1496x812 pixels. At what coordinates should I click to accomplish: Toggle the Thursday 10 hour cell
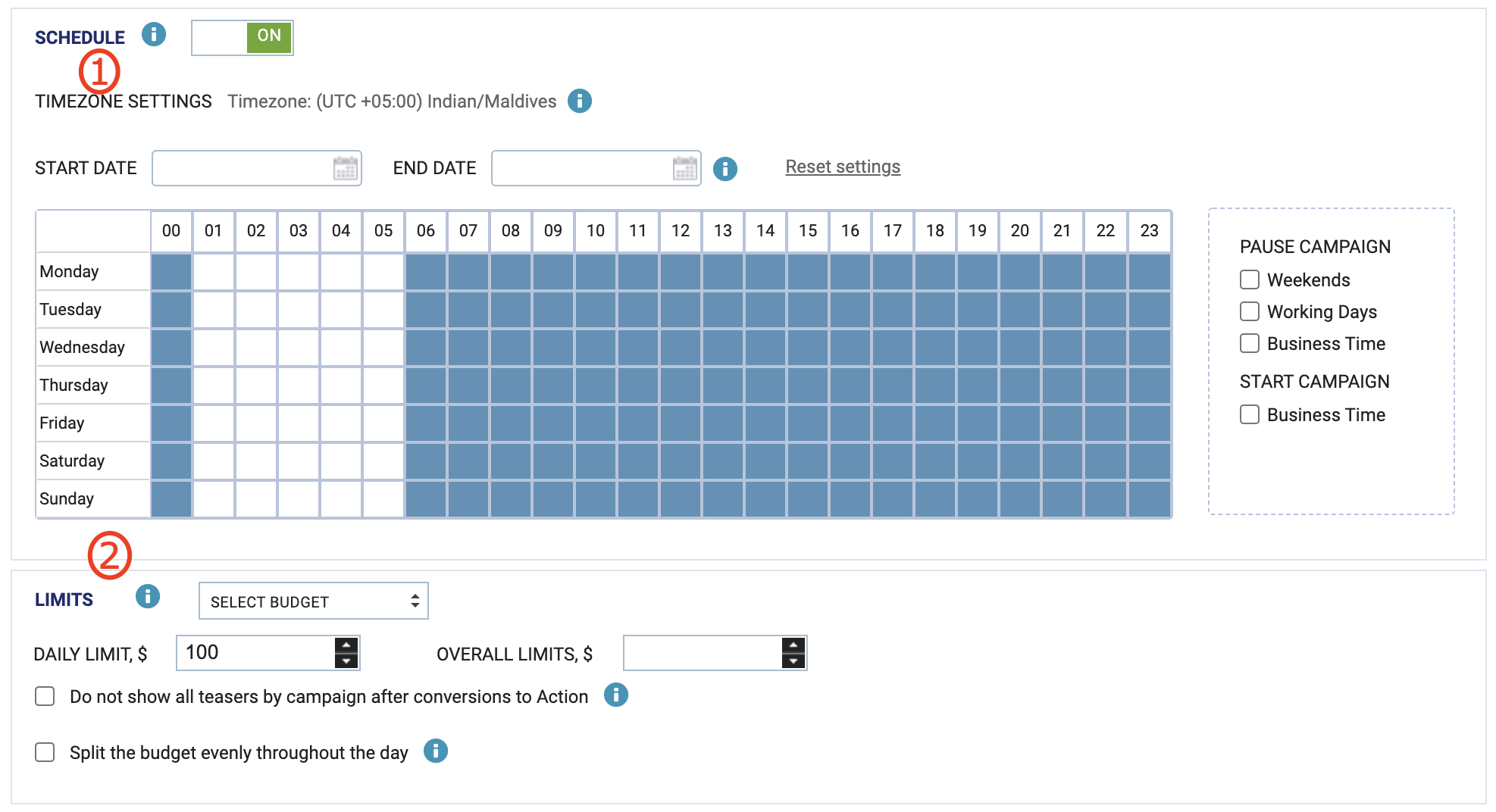tap(596, 386)
